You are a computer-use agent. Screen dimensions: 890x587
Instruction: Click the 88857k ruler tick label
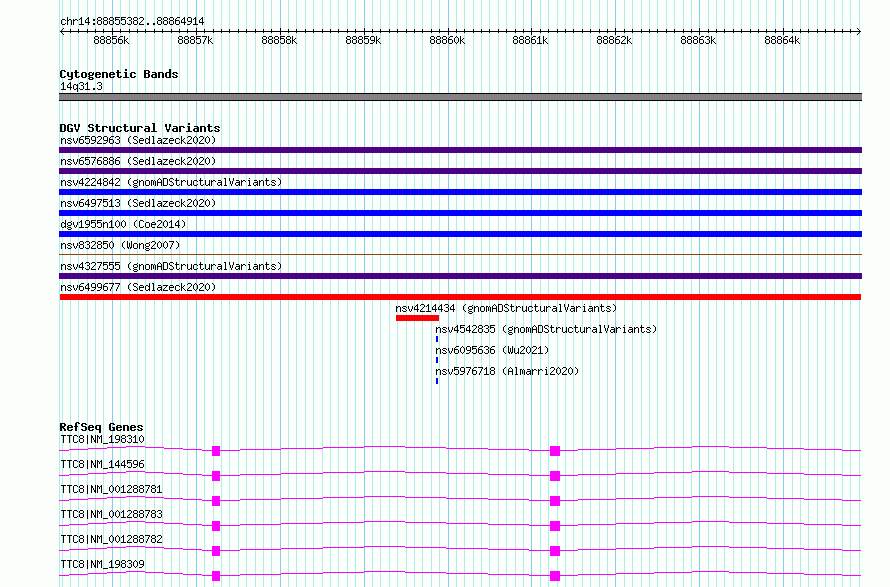195,40
